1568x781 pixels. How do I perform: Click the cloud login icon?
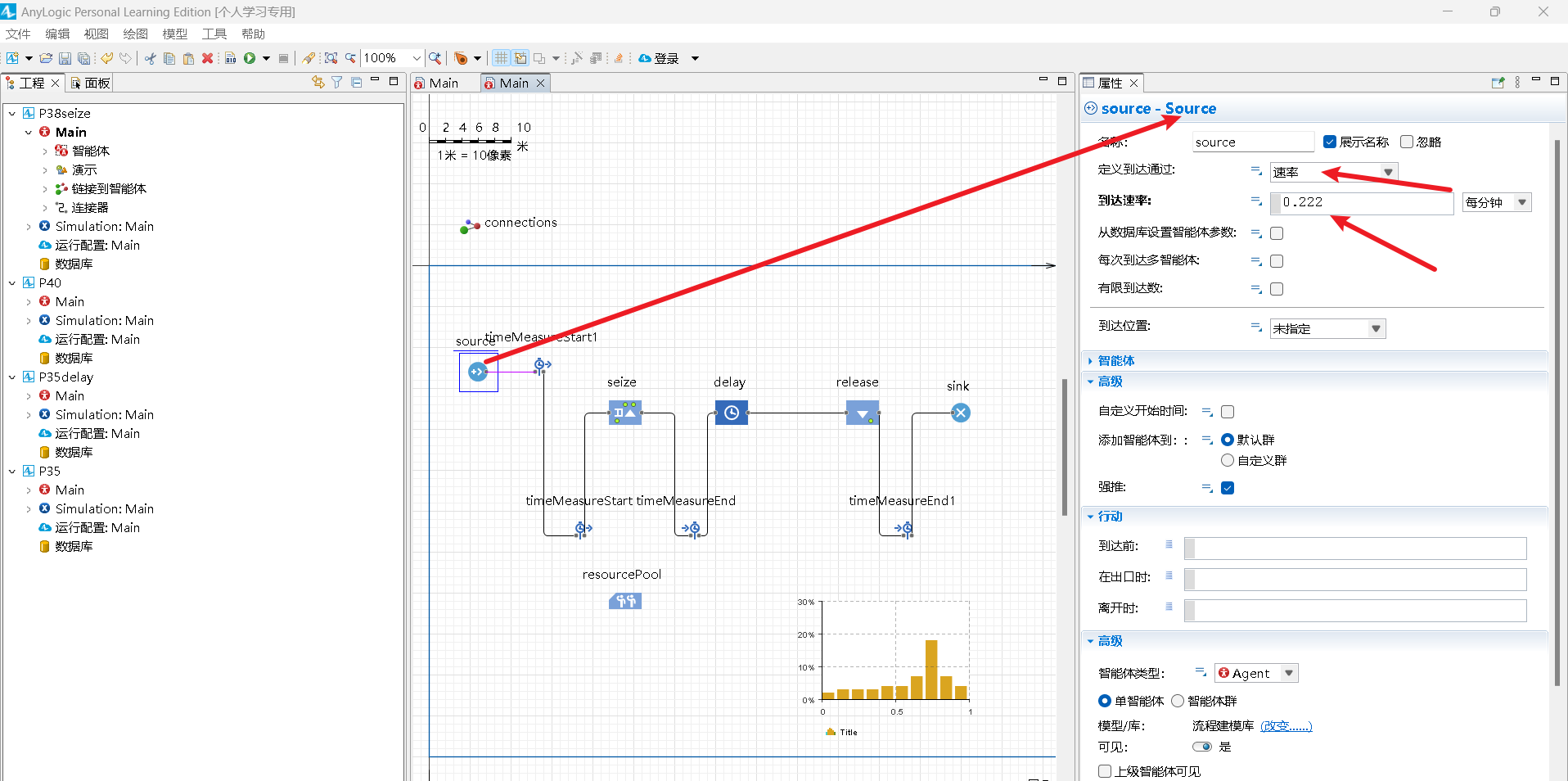[645, 58]
